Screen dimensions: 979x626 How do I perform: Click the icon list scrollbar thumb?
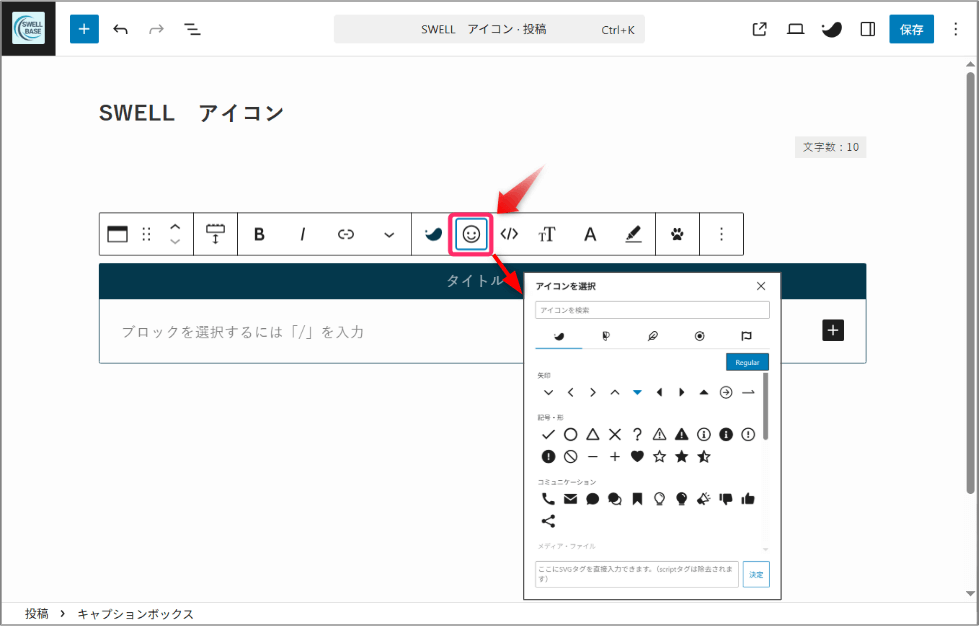[x=765, y=406]
